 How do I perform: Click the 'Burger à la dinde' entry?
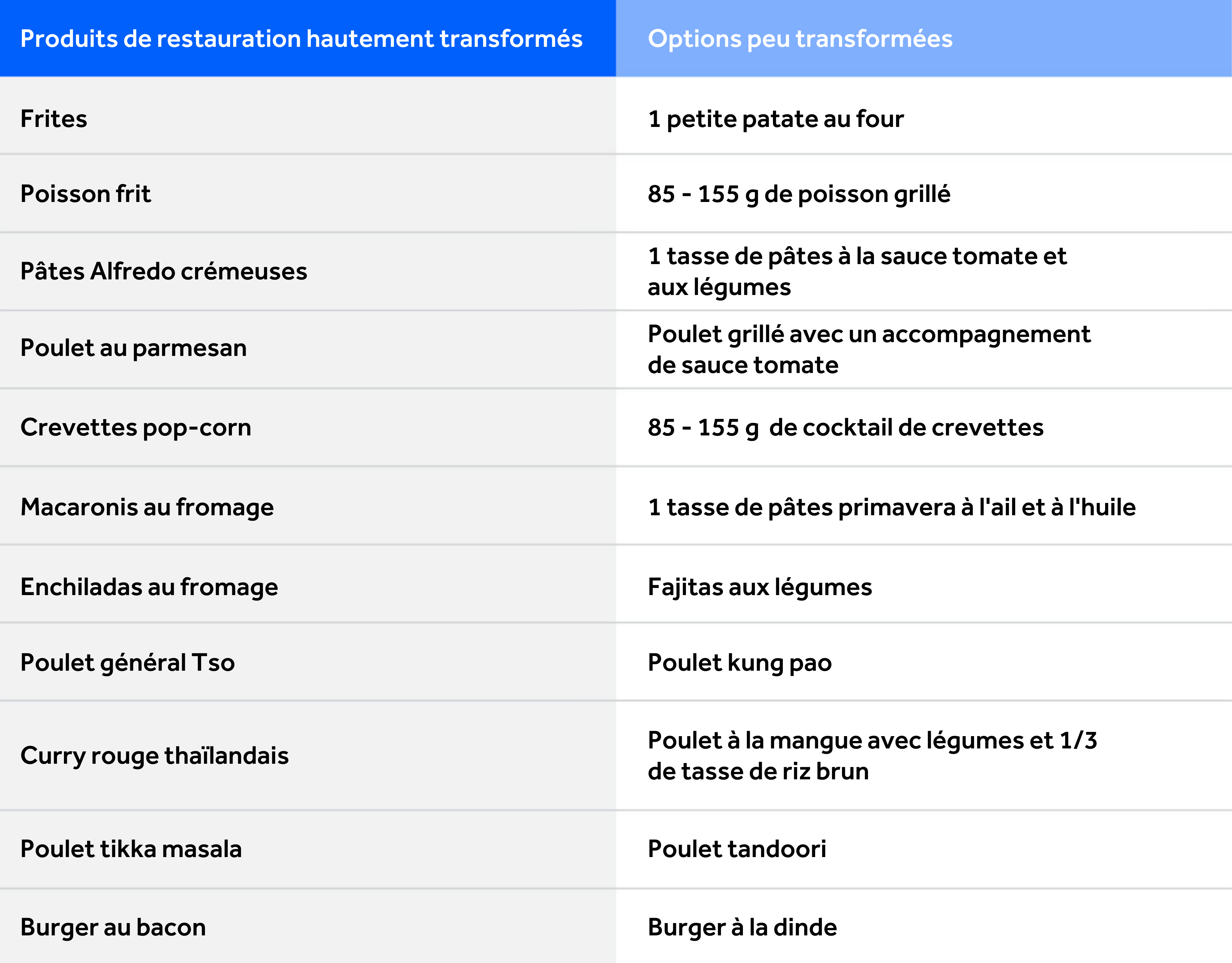742,927
